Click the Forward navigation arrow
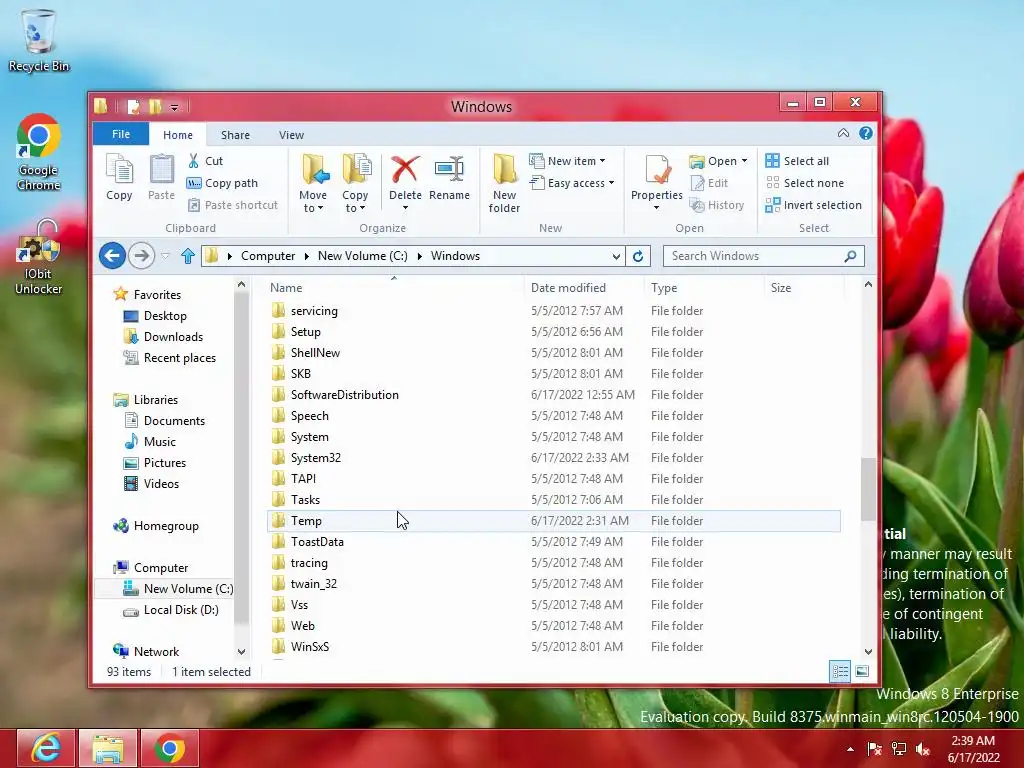 tap(141, 255)
